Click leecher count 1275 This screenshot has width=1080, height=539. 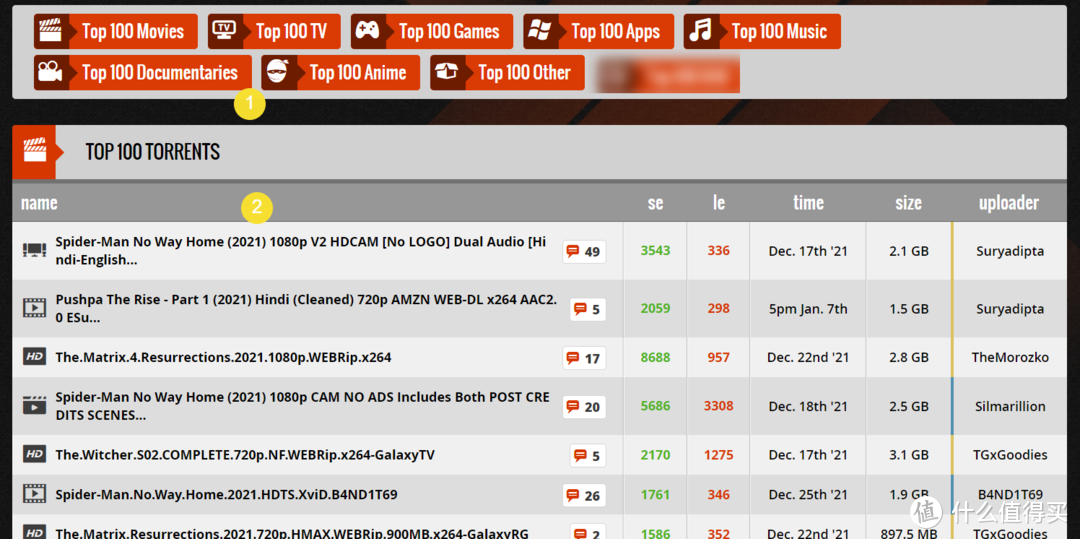pyautogui.click(x=718, y=455)
